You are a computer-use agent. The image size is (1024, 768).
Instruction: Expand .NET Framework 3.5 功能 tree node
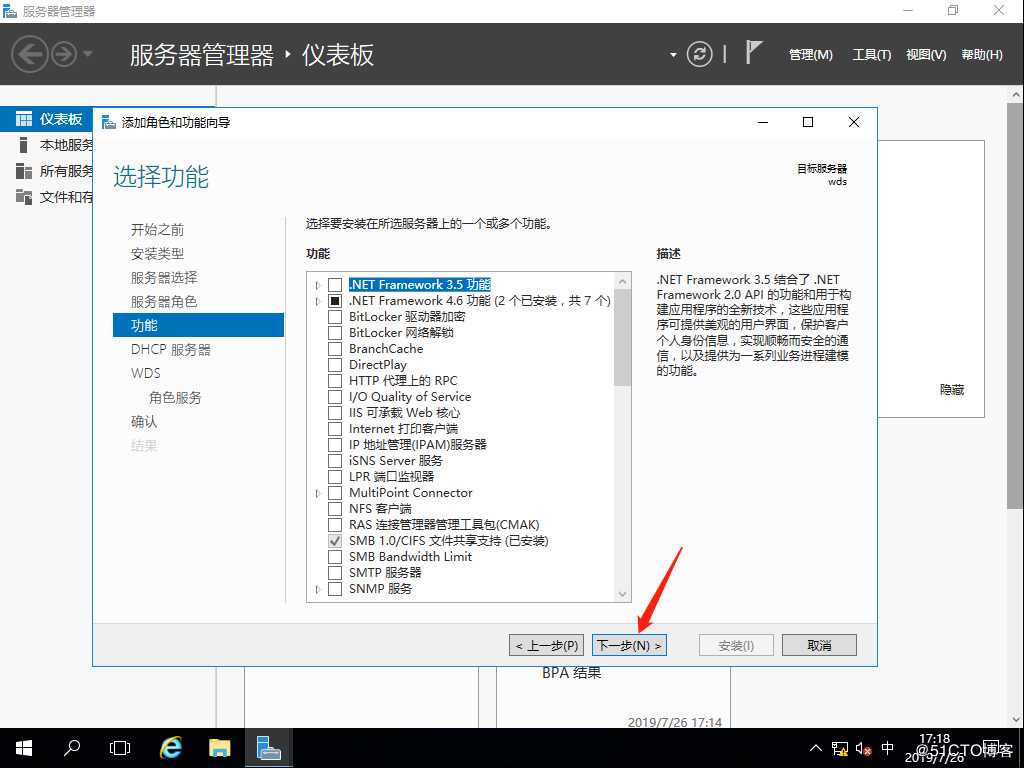pyautogui.click(x=318, y=285)
